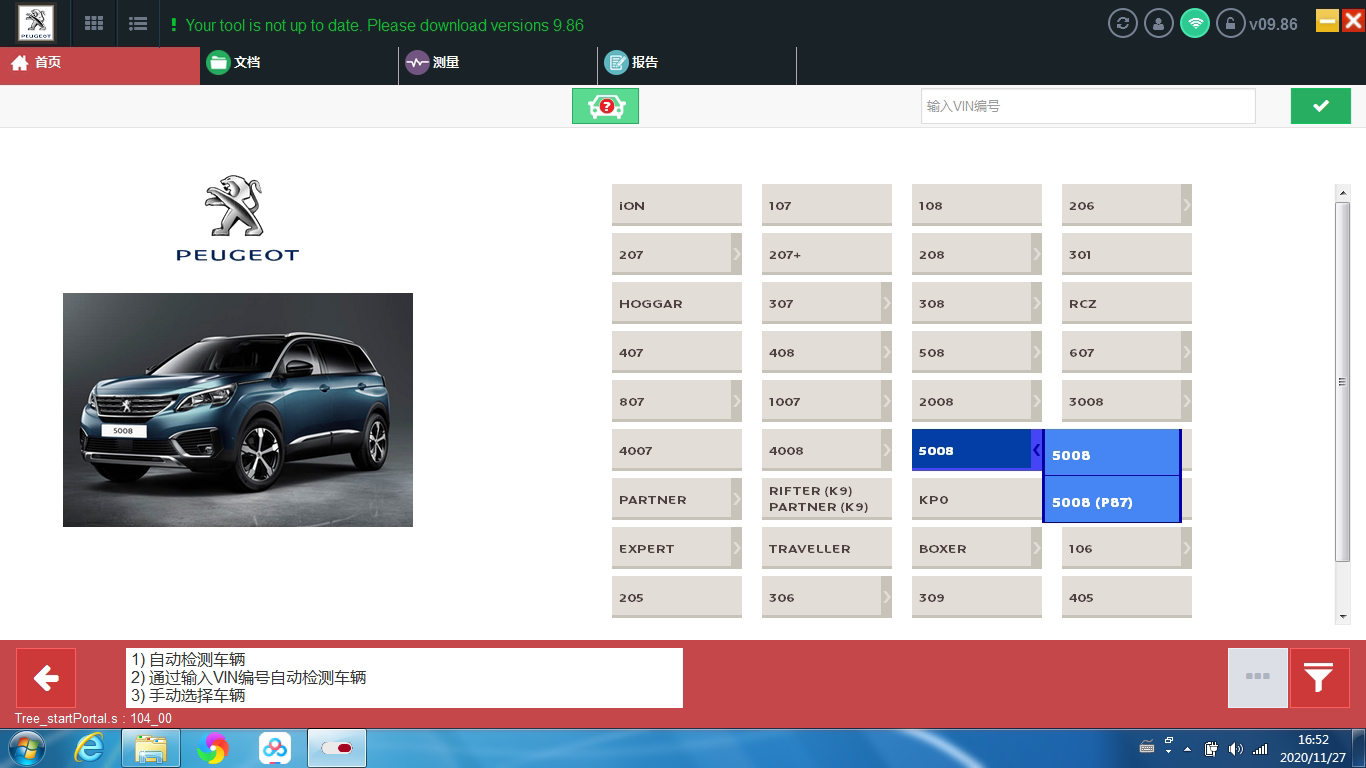Viewport: 1366px width, 768px height.
Task: Launch Internet Explorer from taskbar
Action: [x=90, y=748]
